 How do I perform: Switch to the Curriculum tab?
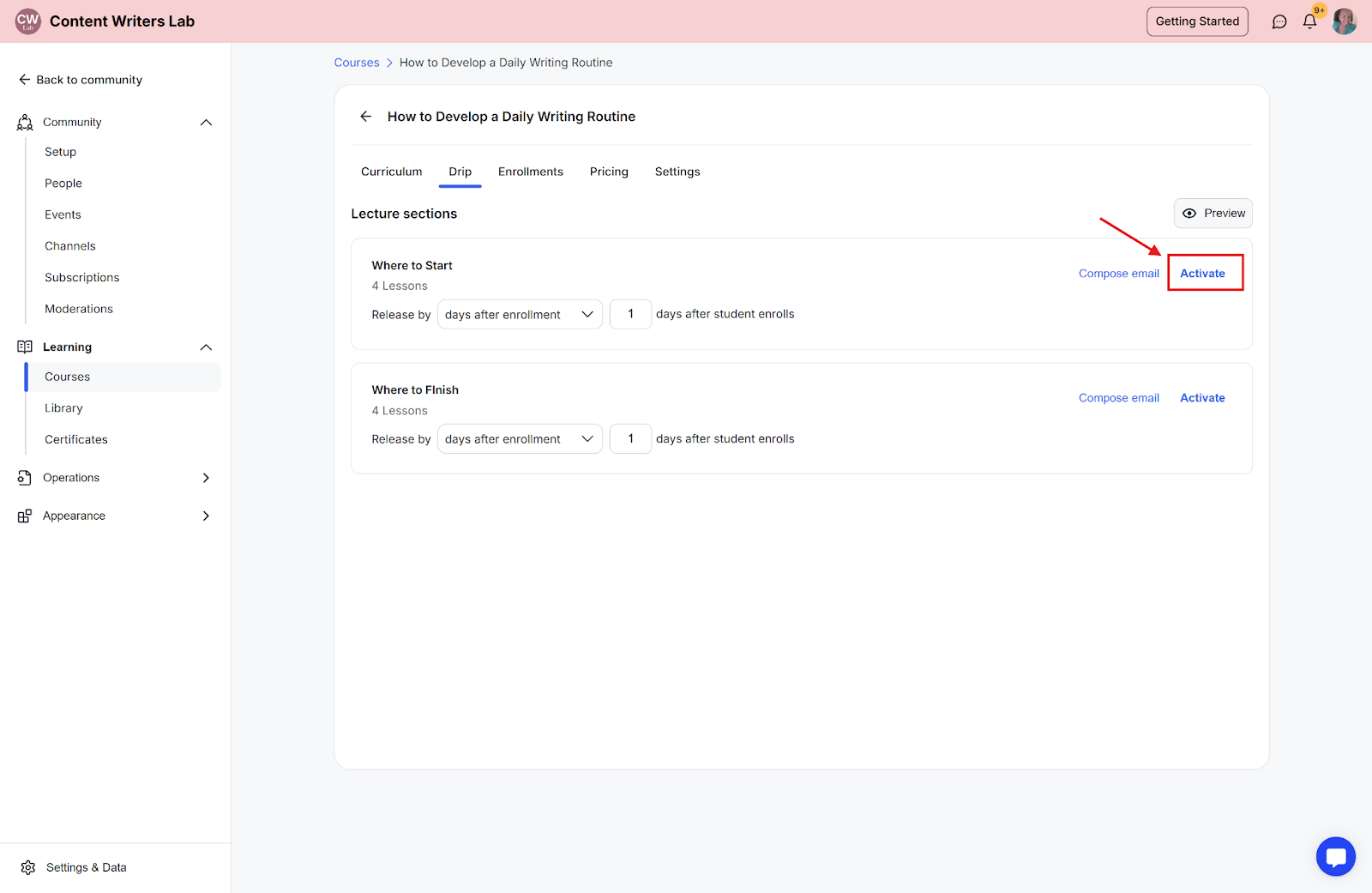tap(391, 172)
